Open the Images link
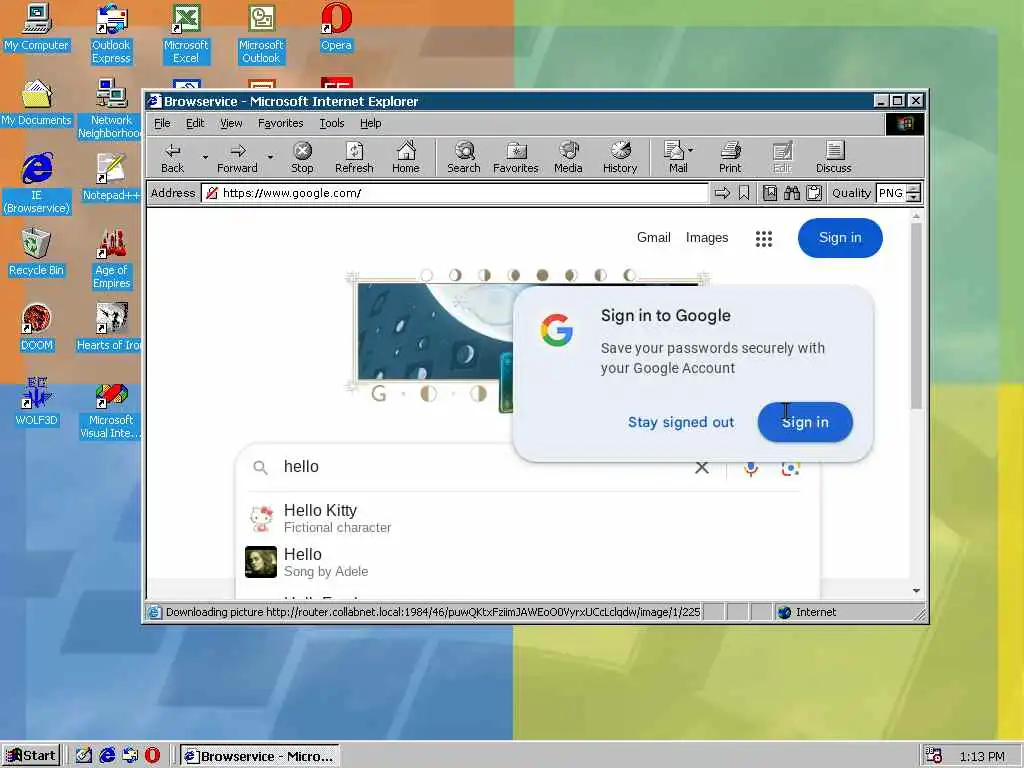 coord(707,238)
